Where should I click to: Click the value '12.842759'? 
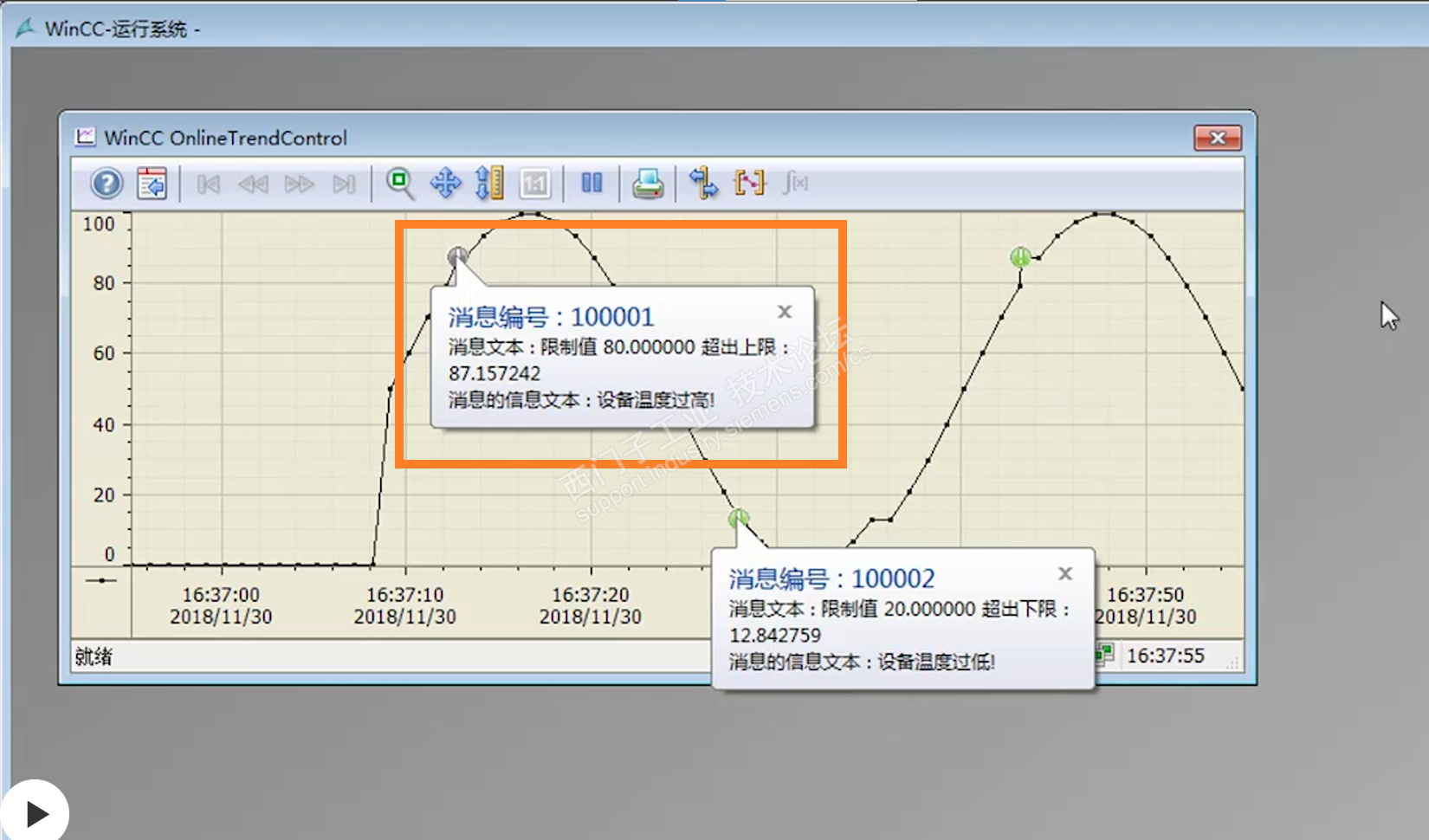tap(775, 635)
